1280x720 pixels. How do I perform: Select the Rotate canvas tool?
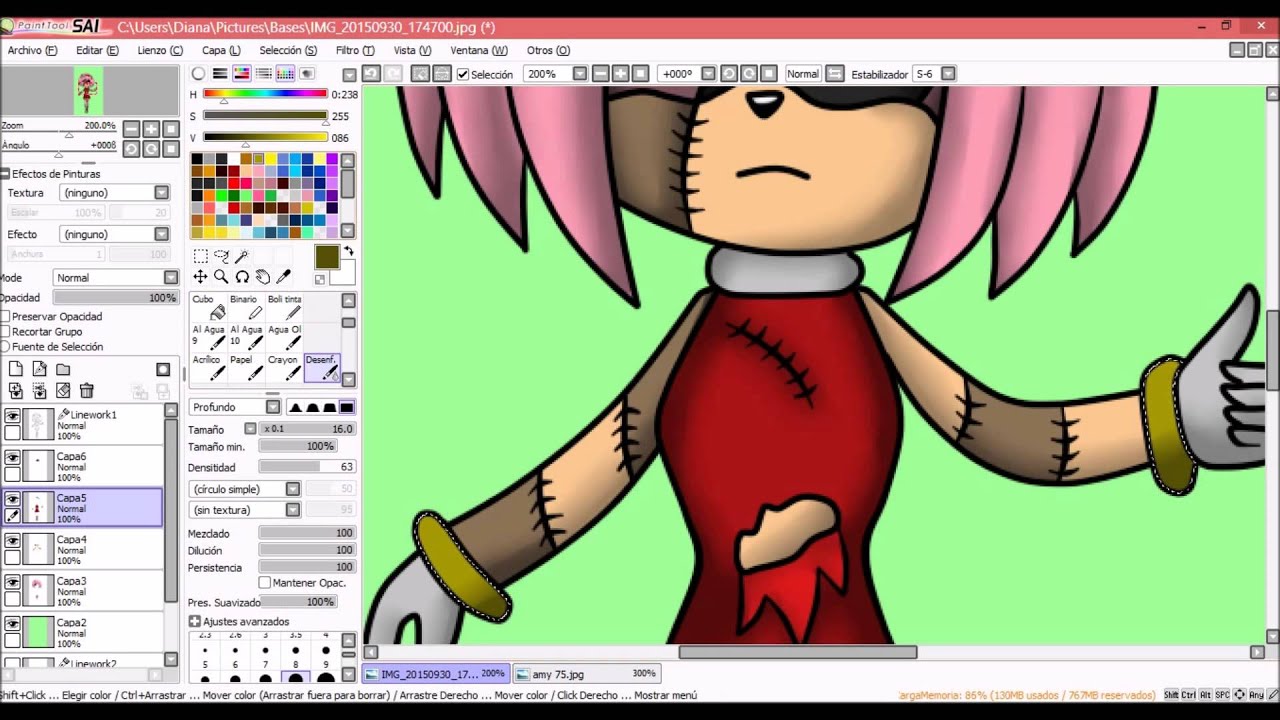(242, 277)
